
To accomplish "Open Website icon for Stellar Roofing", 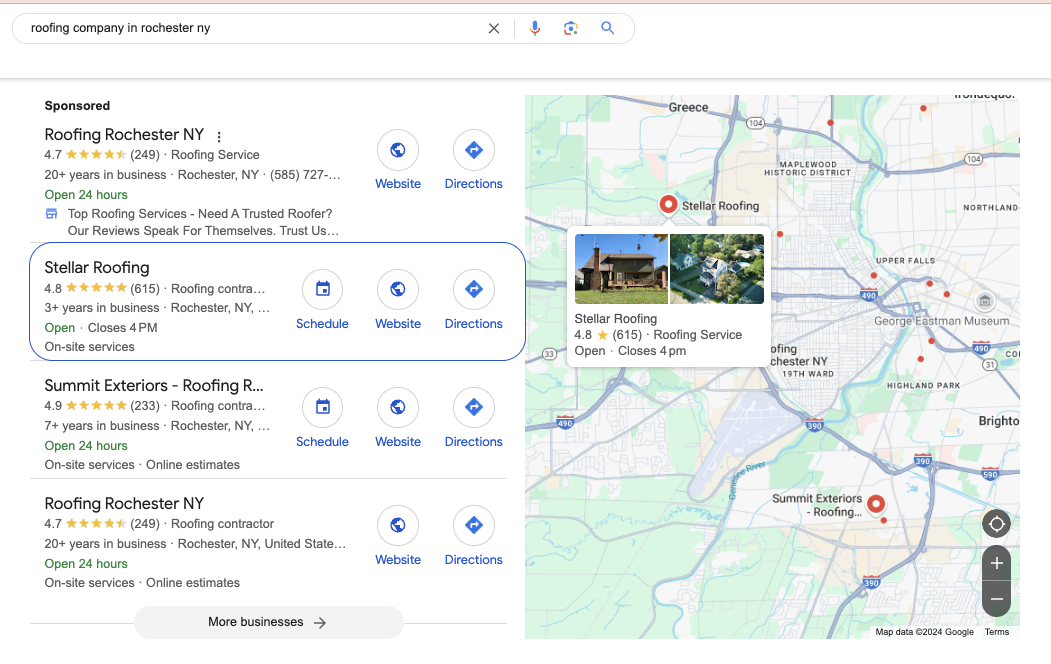I will (398, 289).
